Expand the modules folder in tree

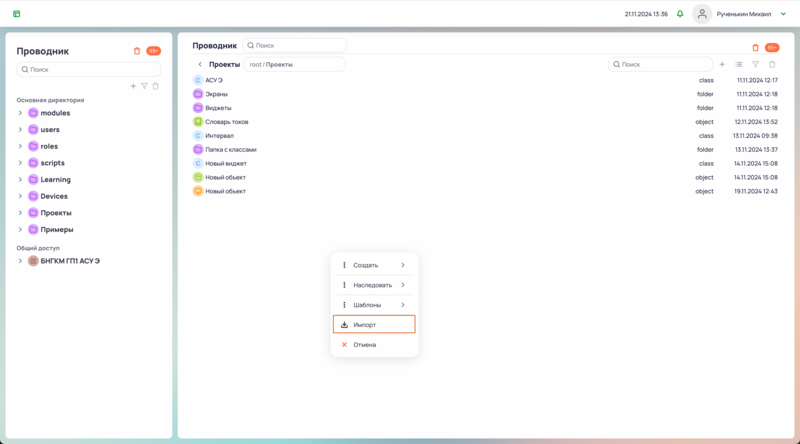click(20, 113)
